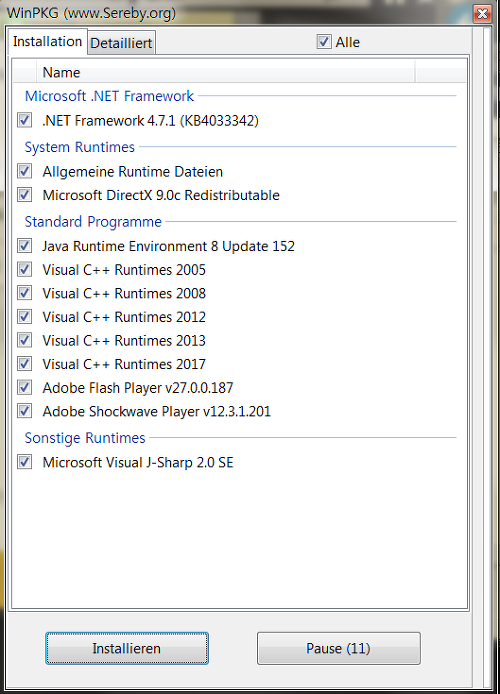Uncheck the Alle checkbox

324,42
